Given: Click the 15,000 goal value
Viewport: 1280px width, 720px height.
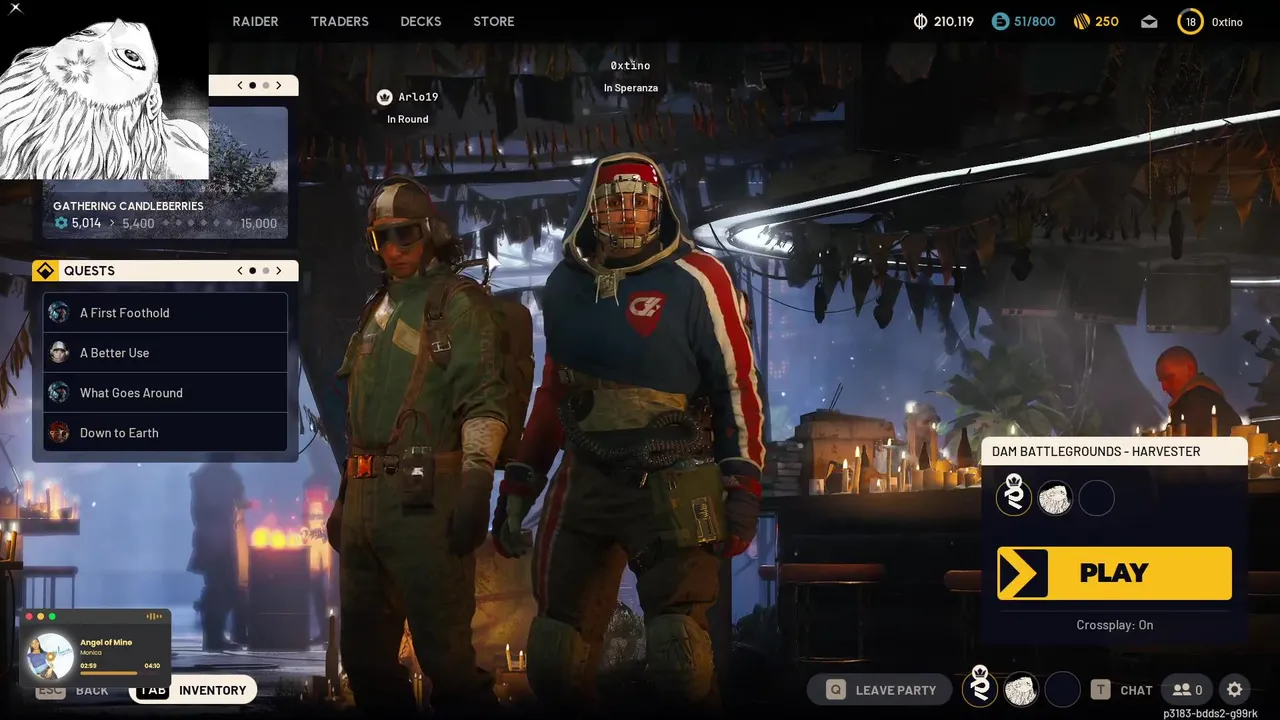Looking at the screenshot, I should point(259,223).
